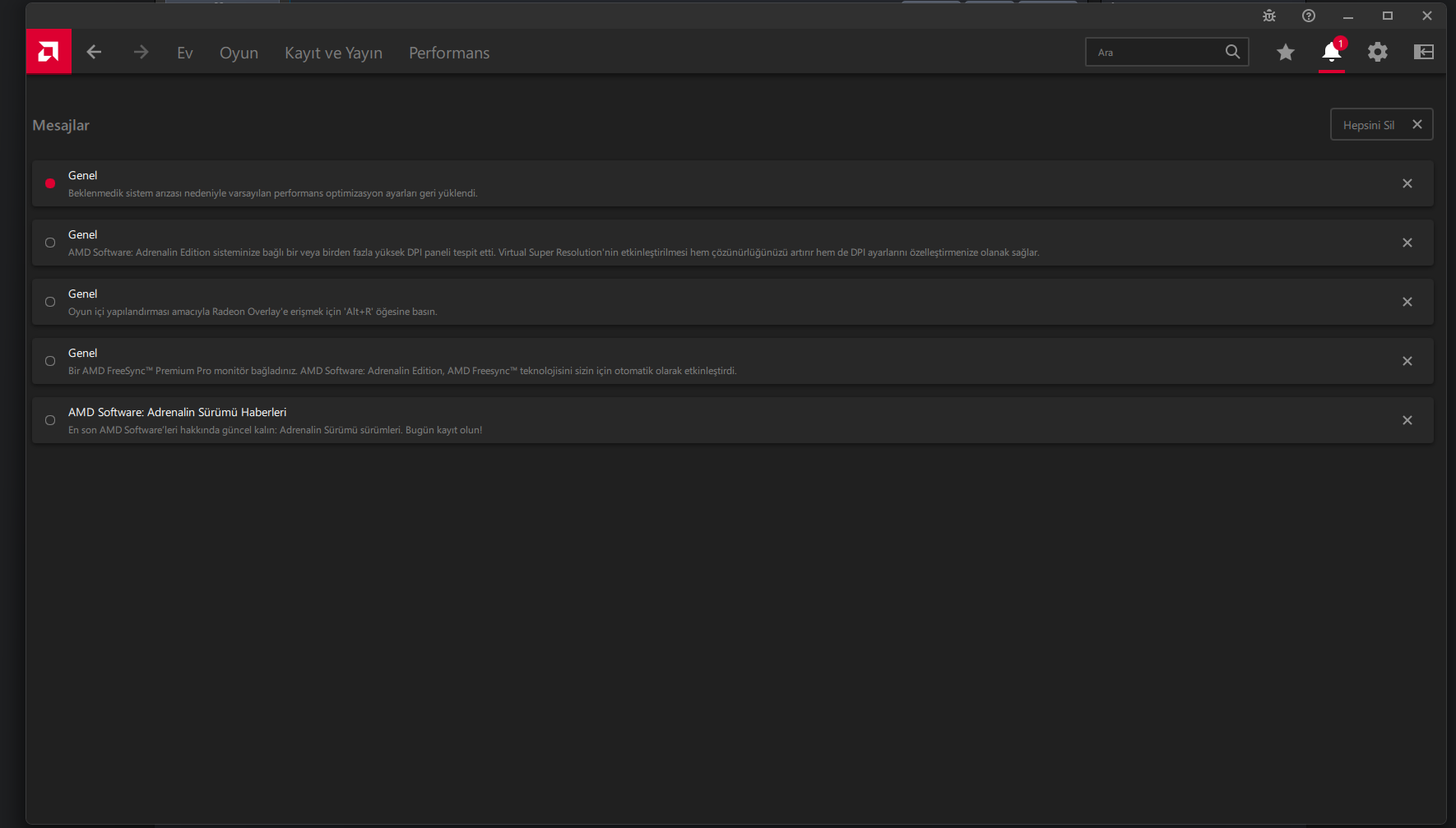Open the 'Bir AMD FreeSync' monitor message text
Viewport: 1456px width, 828px height.
click(402, 371)
